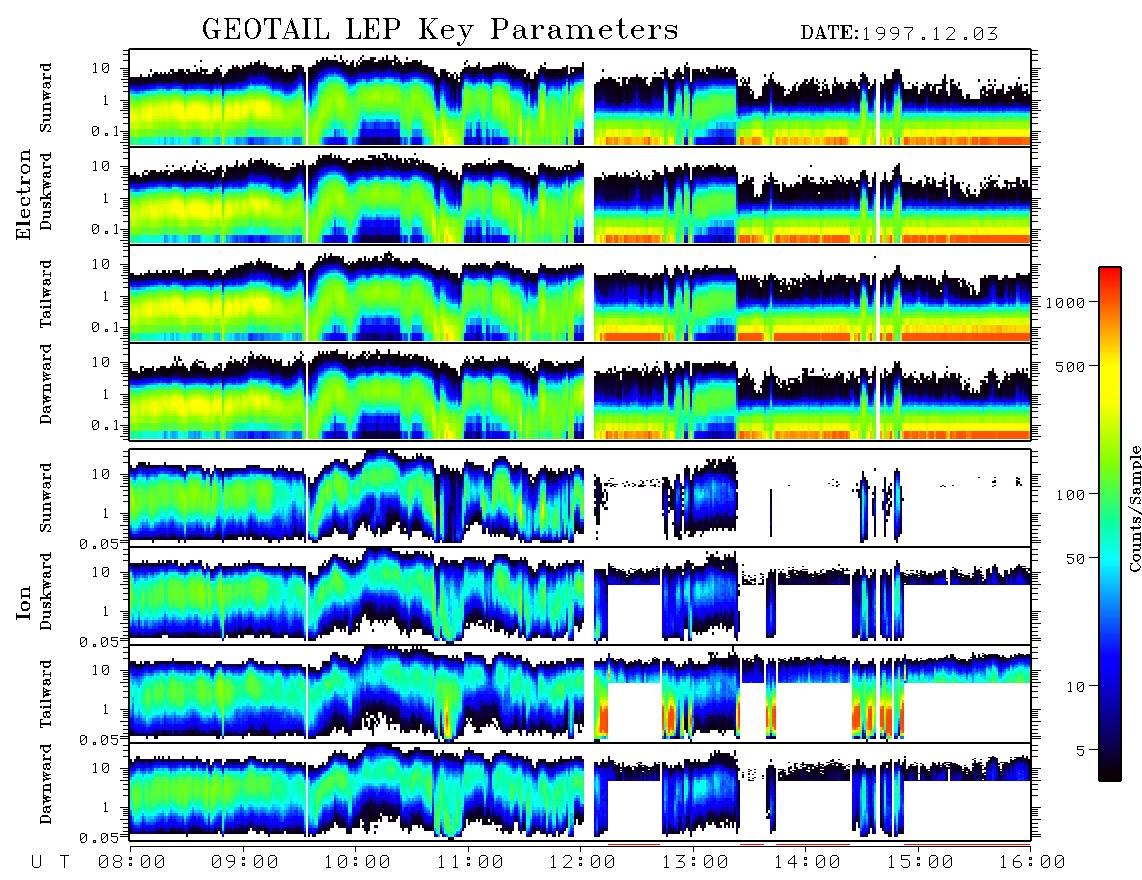Click the 'Ion' group axis label
The height and width of the screenshot is (880, 1142).
coord(24,602)
